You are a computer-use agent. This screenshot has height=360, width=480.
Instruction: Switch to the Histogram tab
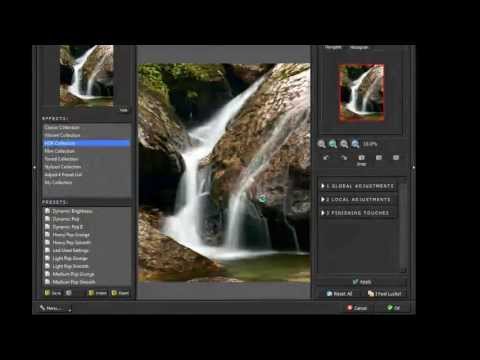click(x=359, y=47)
